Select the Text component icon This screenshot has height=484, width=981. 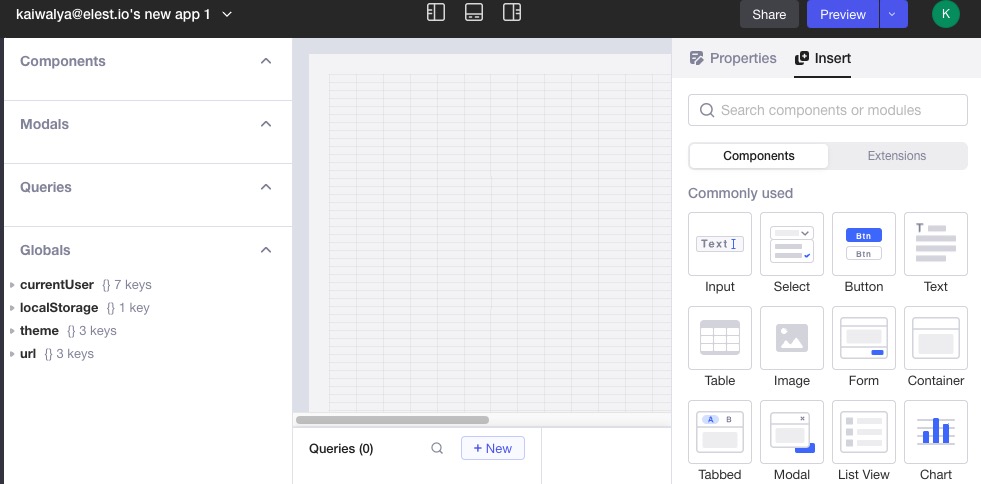pyautogui.click(x=935, y=244)
